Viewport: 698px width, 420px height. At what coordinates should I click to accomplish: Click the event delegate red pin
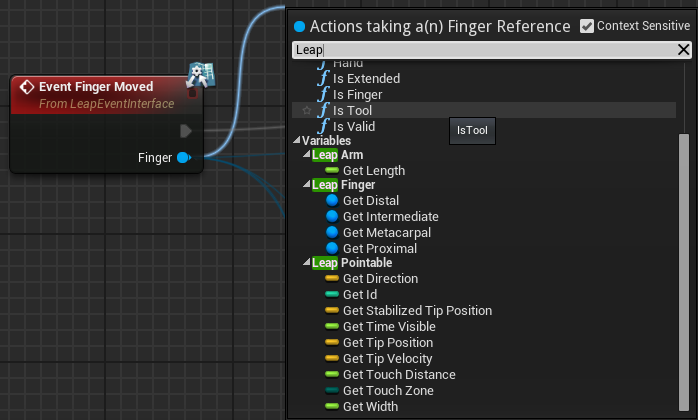pyautogui.click(x=192, y=93)
